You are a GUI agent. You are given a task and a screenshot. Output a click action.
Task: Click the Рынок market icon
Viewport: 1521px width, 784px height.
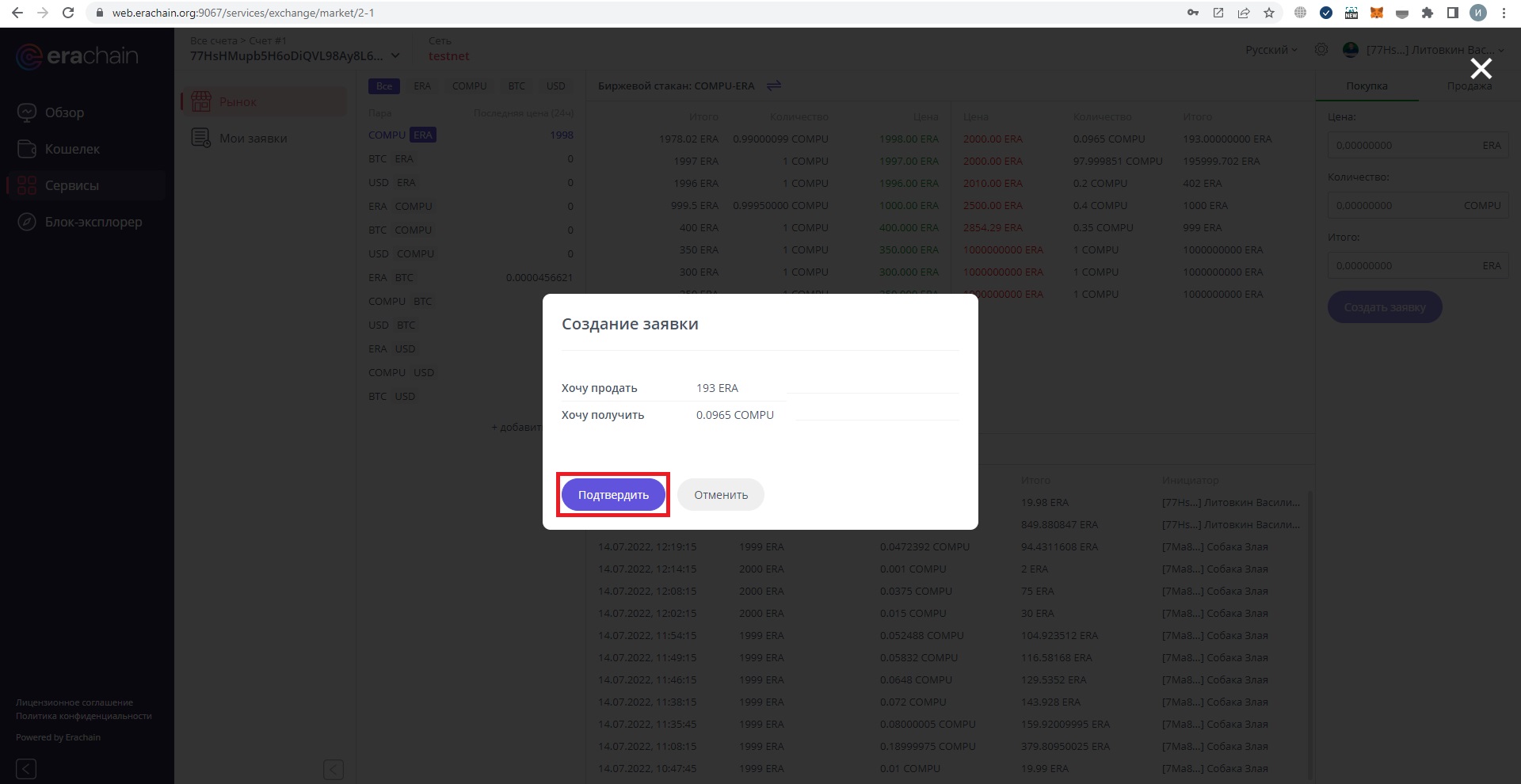click(x=201, y=101)
